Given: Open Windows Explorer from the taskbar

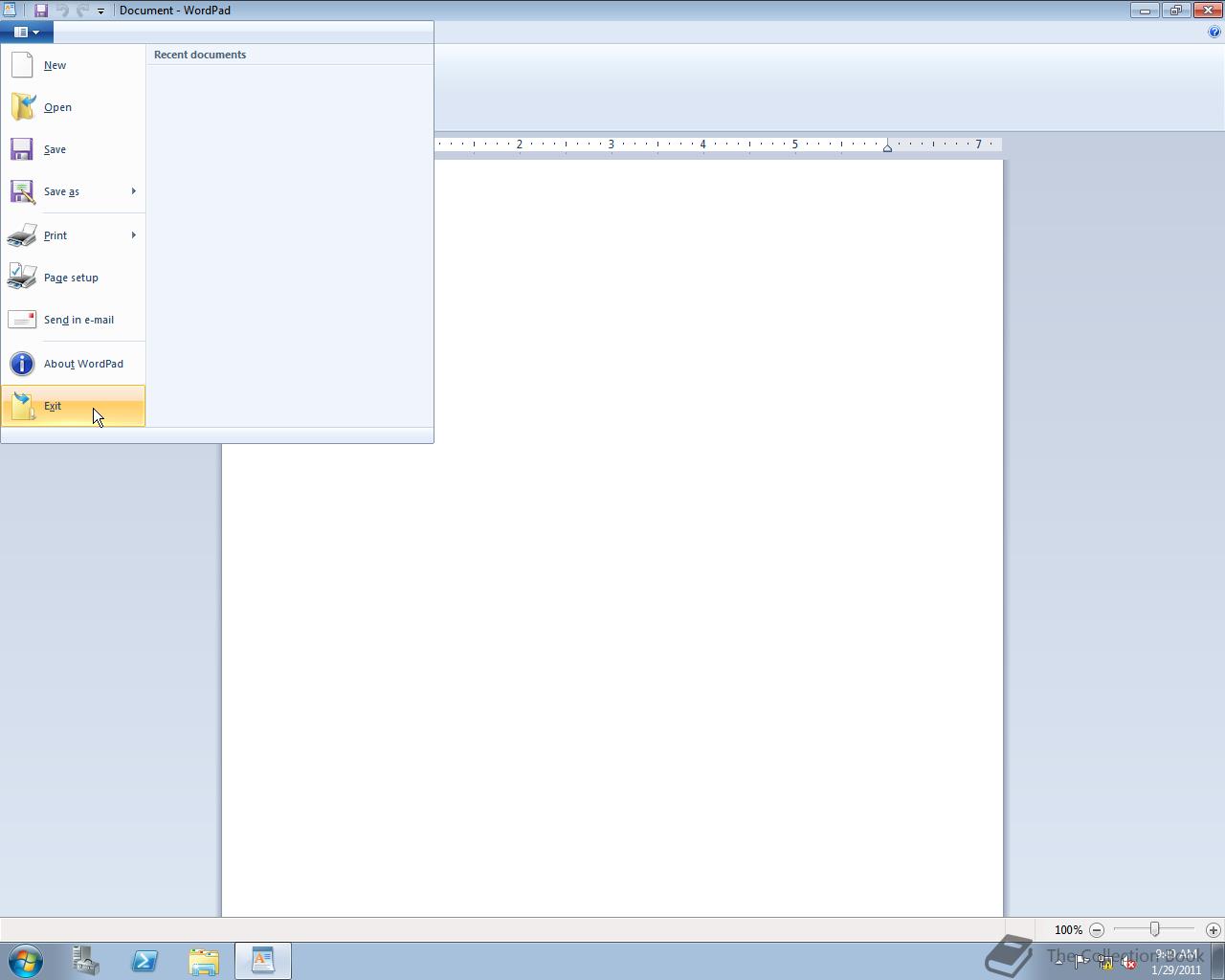Looking at the screenshot, I should pos(204,960).
